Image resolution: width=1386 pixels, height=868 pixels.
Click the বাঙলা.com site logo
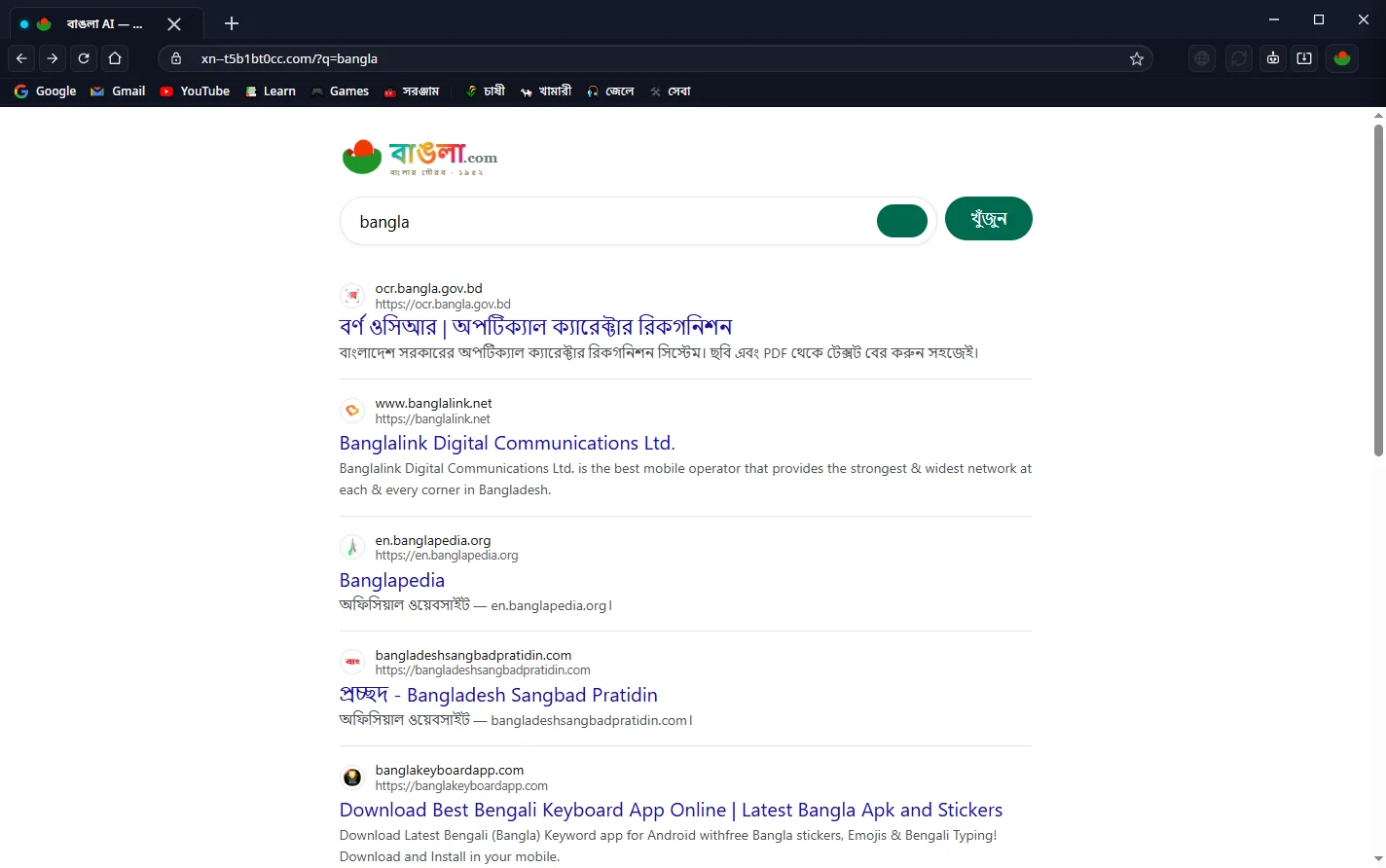pyautogui.click(x=419, y=156)
